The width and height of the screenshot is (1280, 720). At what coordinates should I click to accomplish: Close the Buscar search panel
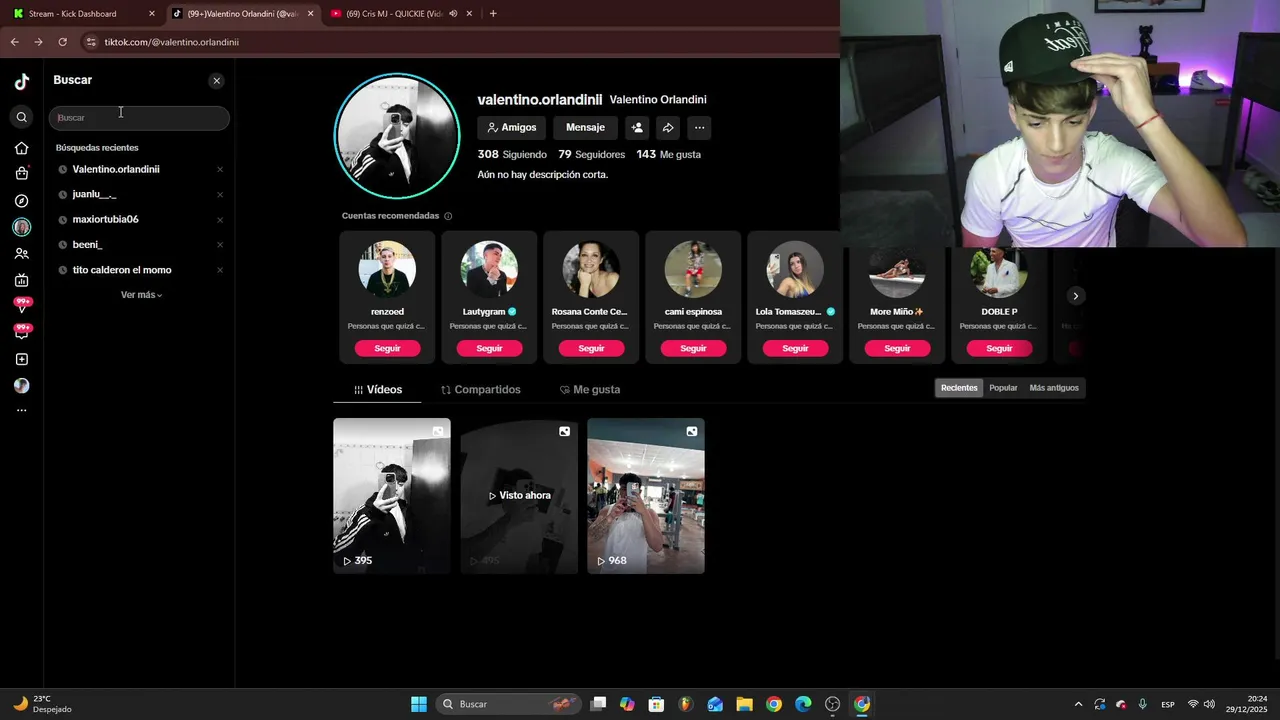click(216, 81)
